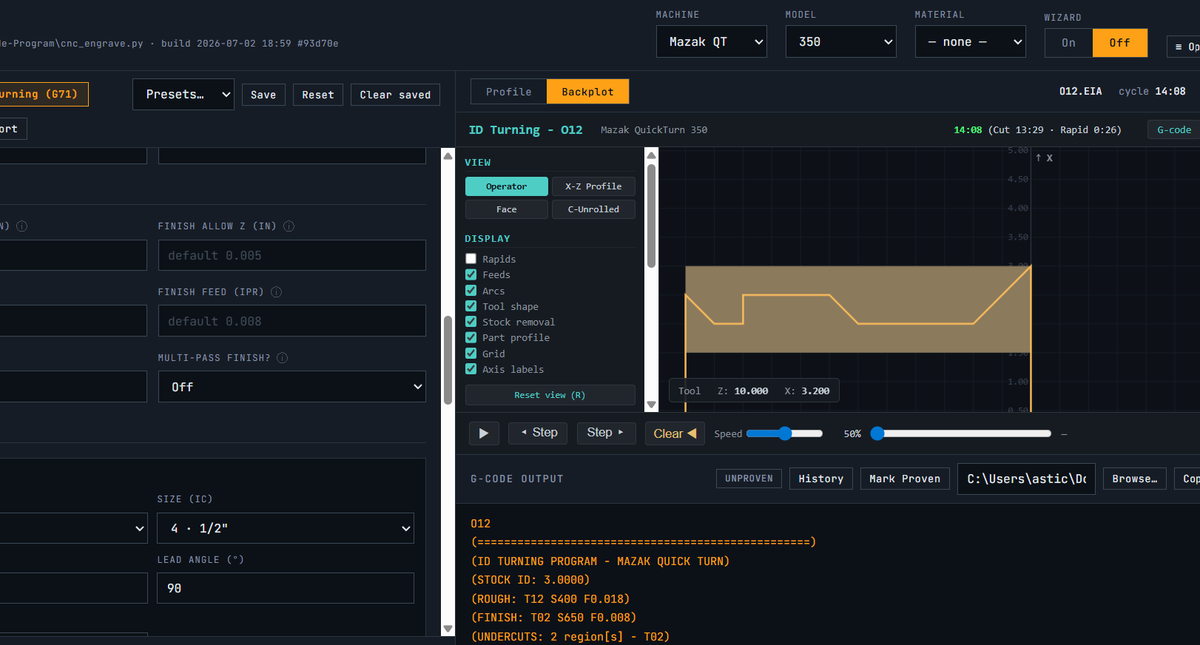Toggle the Feeds display checkbox
The width and height of the screenshot is (1200, 645).
pyautogui.click(x=471, y=274)
